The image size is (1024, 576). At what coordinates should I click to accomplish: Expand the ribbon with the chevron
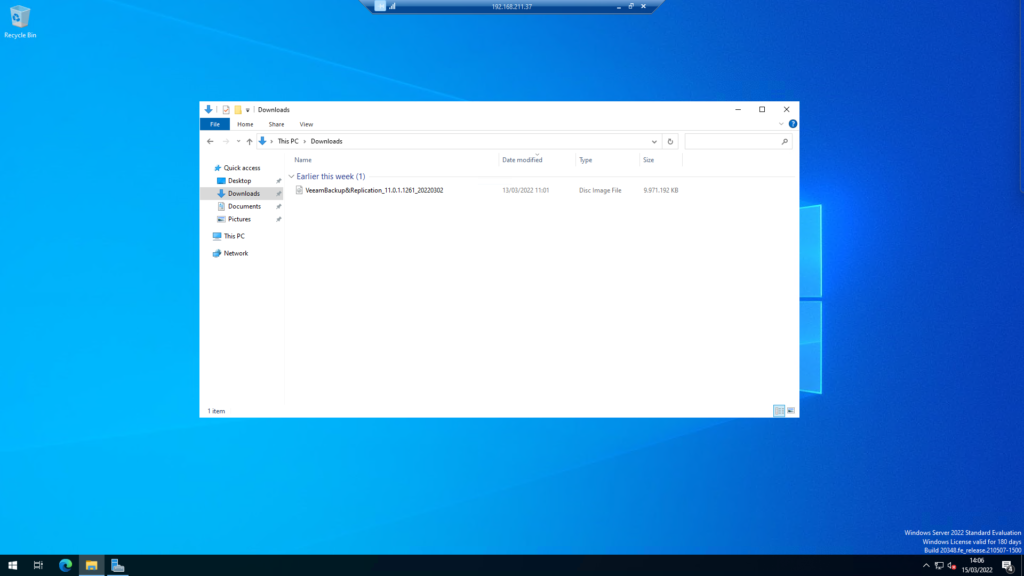[x=781, y=124]
